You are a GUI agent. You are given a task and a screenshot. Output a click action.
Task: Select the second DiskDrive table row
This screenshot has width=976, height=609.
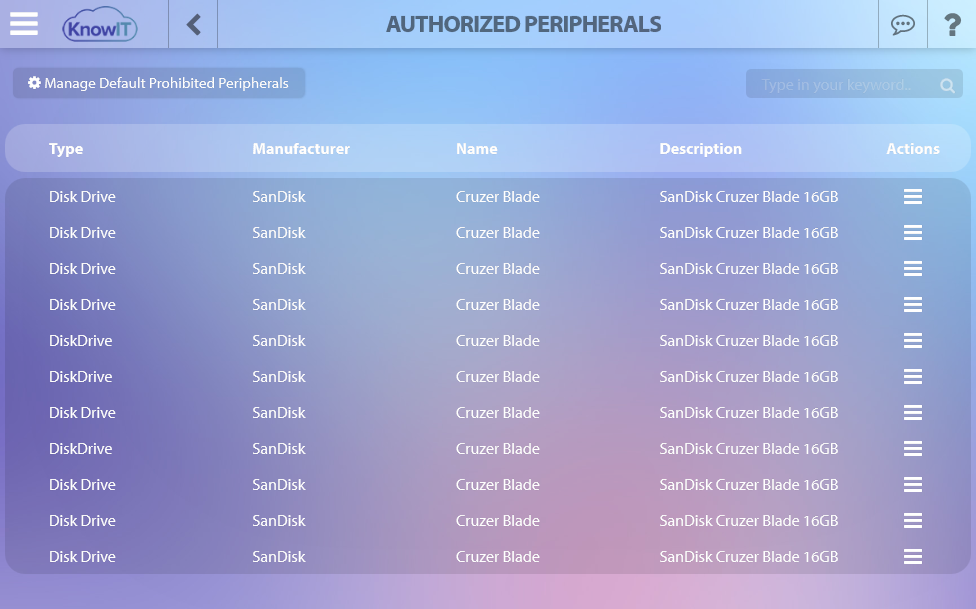(x=488, y=377)
